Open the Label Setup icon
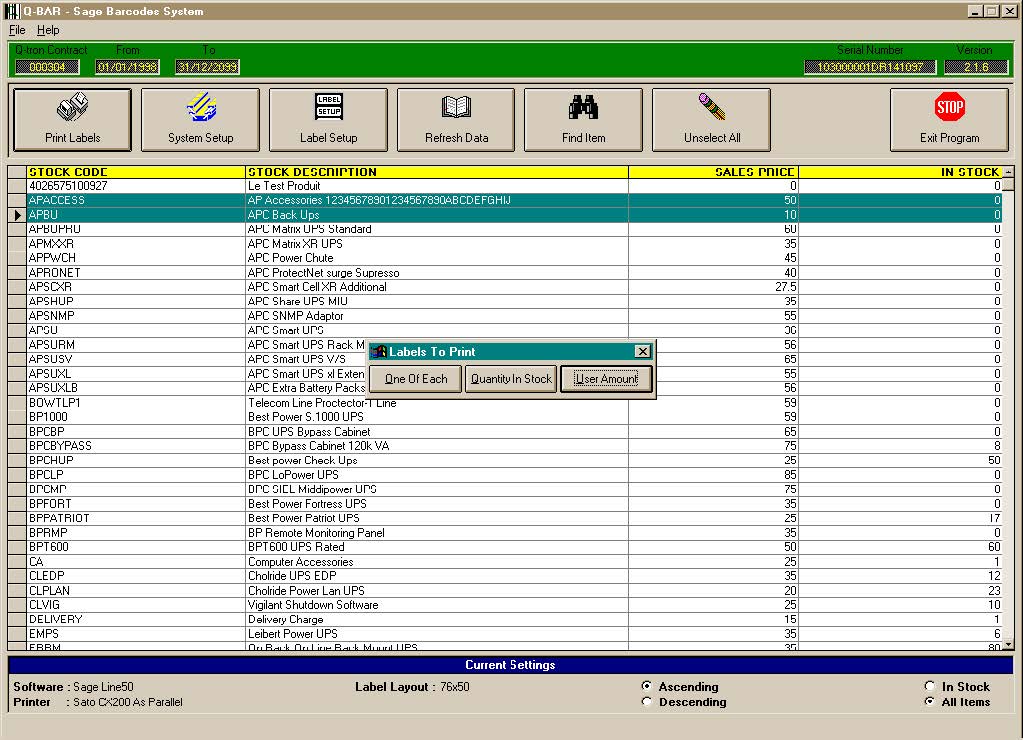The height and width of the screenshot is (740, 1023). [329, 107]
